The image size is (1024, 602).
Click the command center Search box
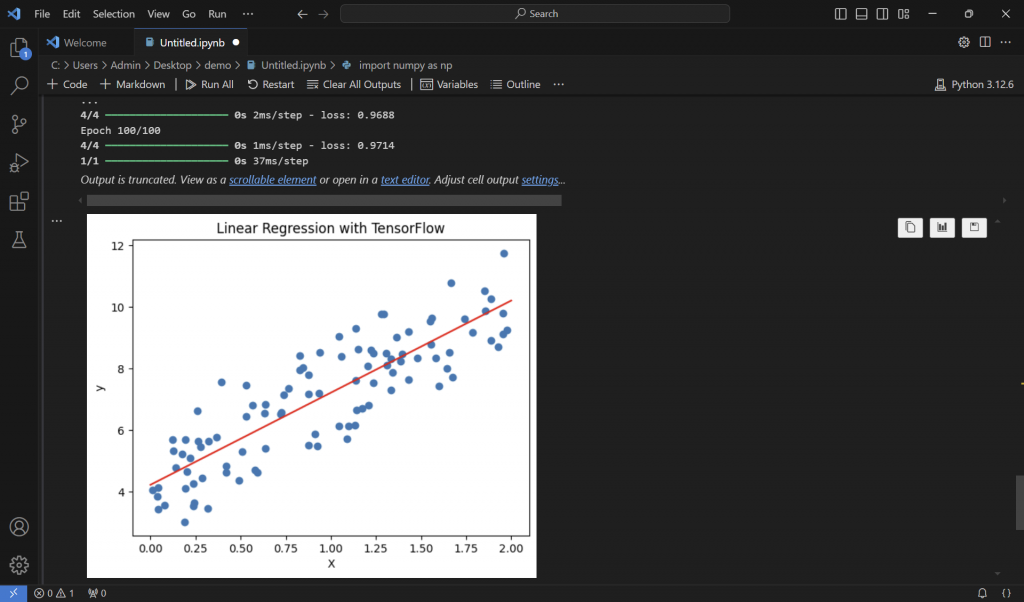tap(535, 14)
